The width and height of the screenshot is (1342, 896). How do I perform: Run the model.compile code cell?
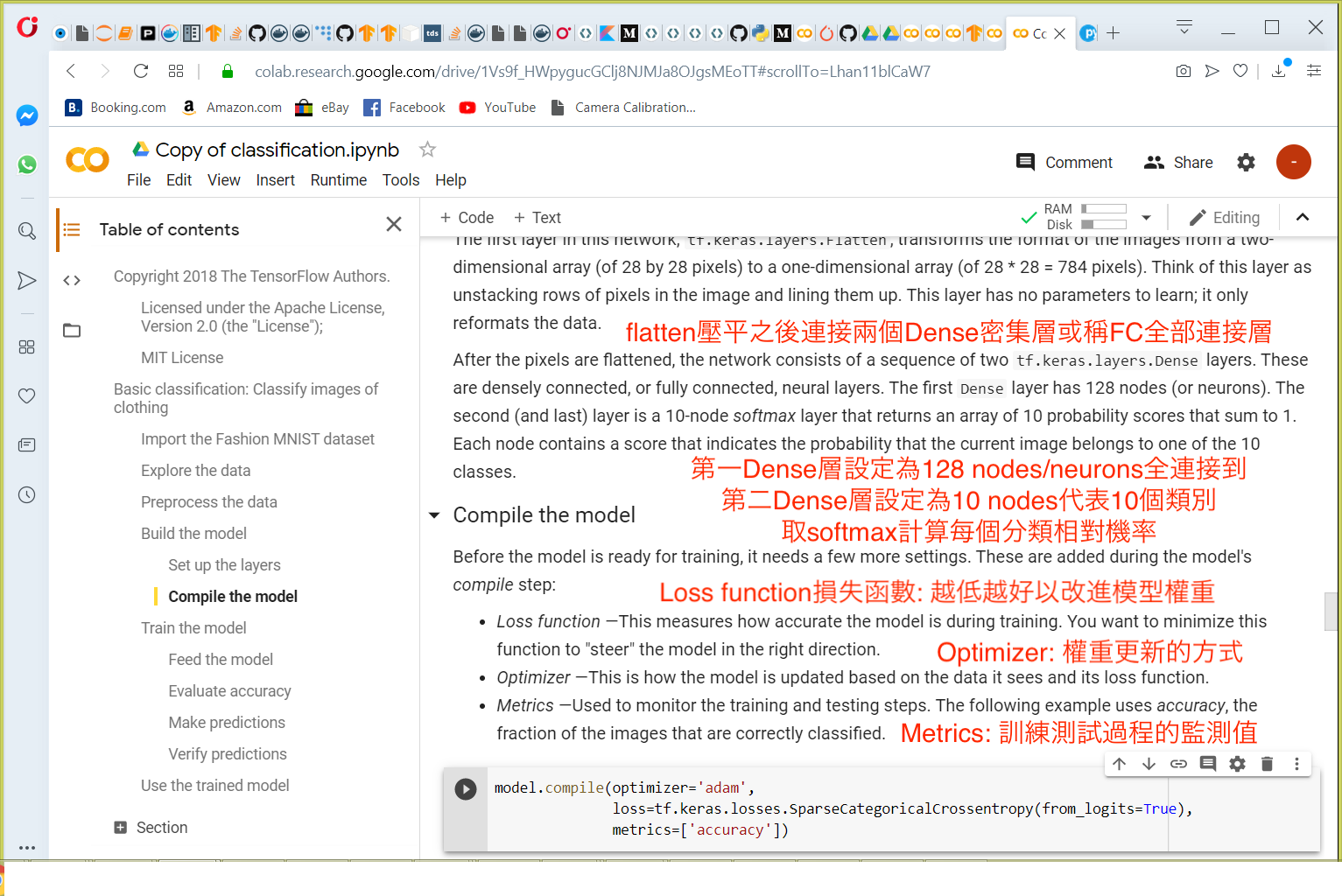pyautogui.click(x=466, y=788)
